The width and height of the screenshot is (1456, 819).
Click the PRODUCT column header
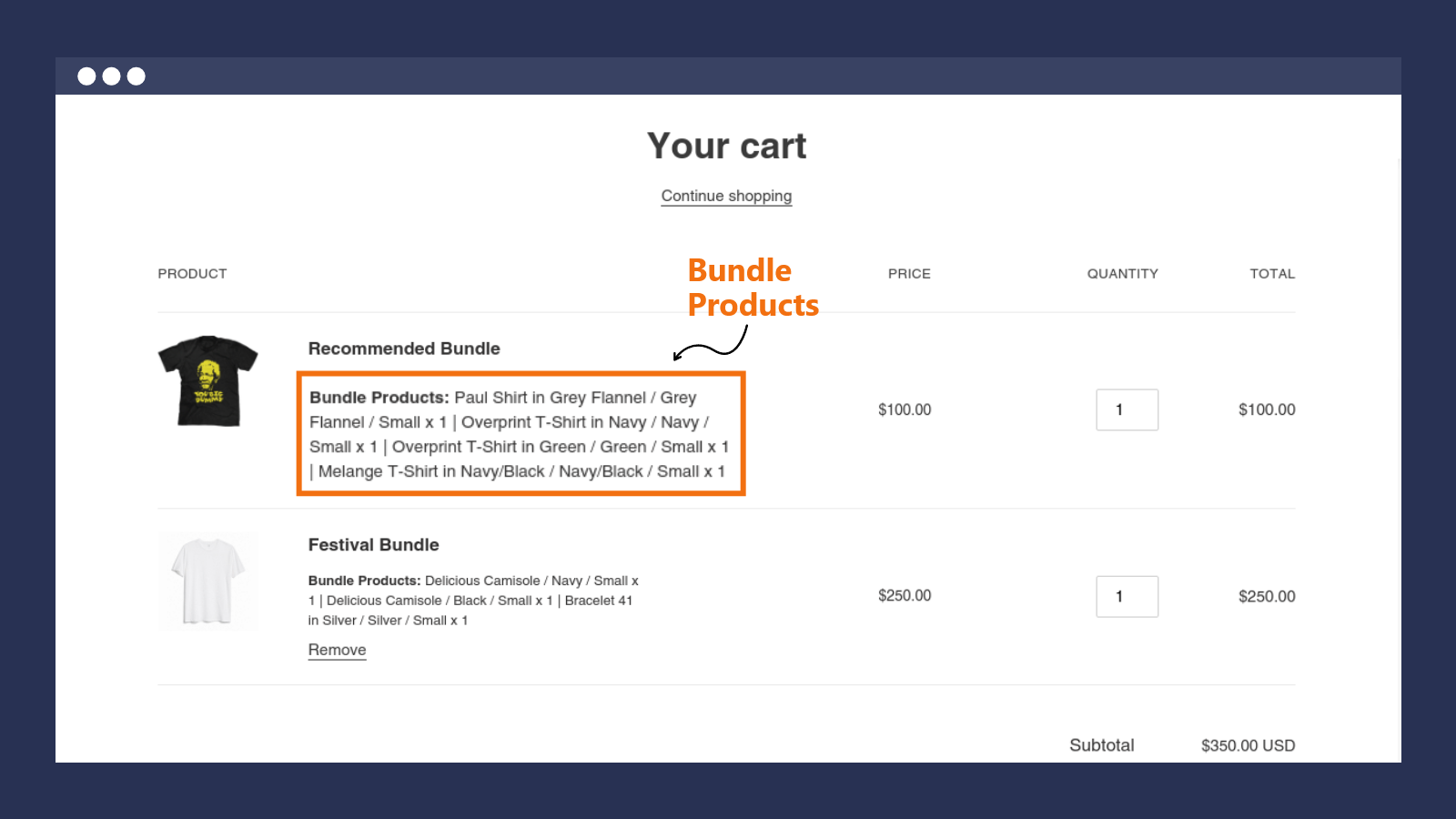point(192,273)
